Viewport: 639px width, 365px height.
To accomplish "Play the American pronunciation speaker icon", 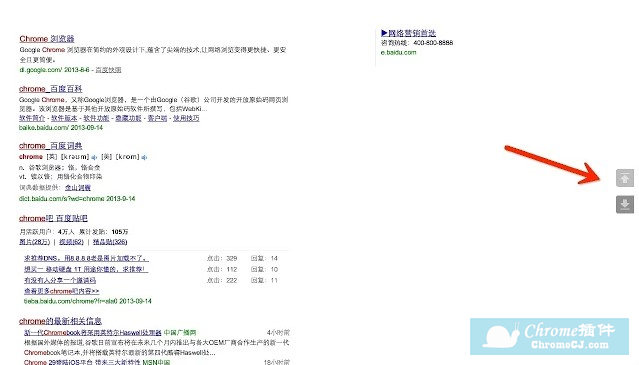I will (x=144, y=157).
